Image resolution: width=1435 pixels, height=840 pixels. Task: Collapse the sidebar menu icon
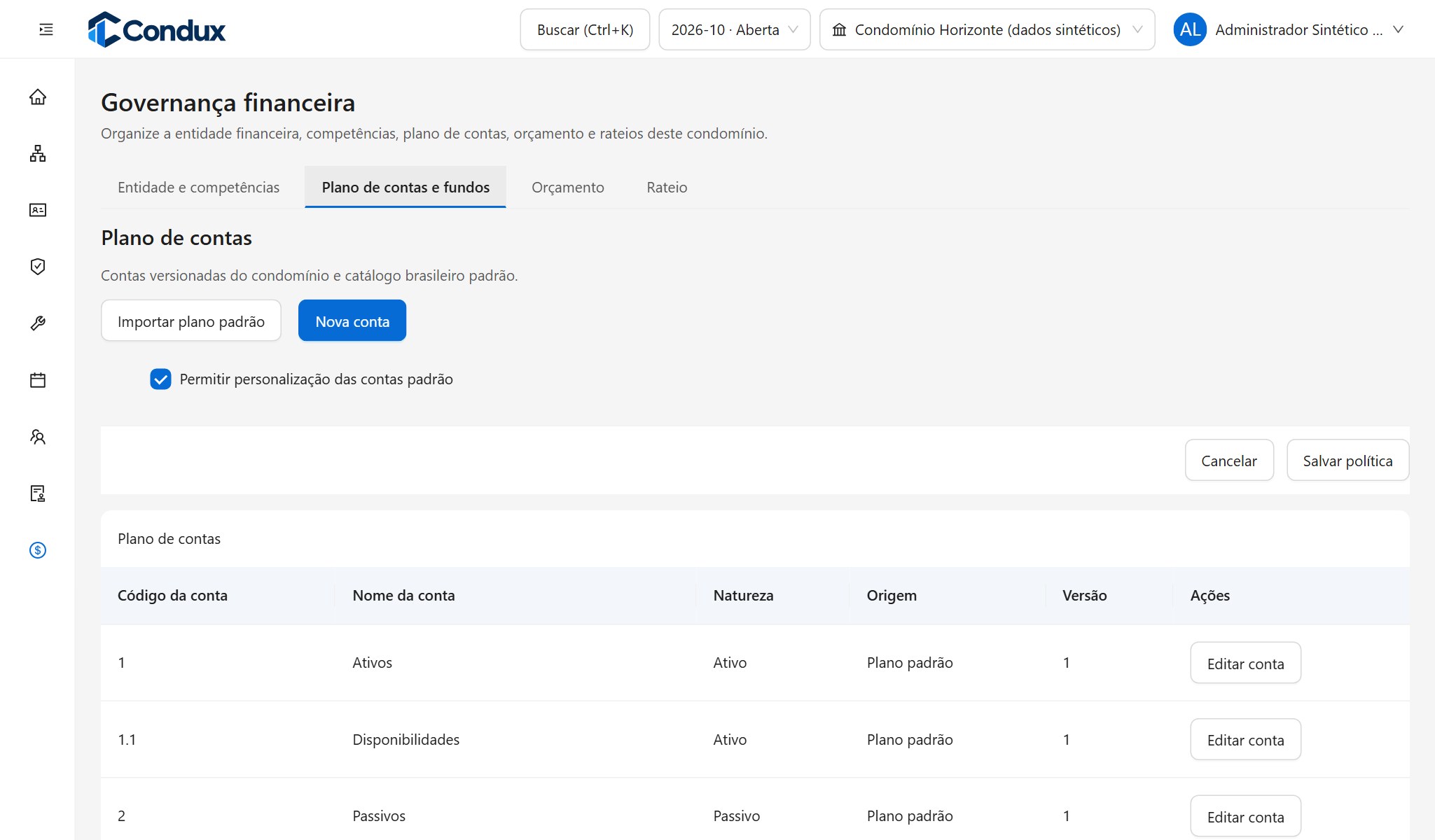click(46, 29)
